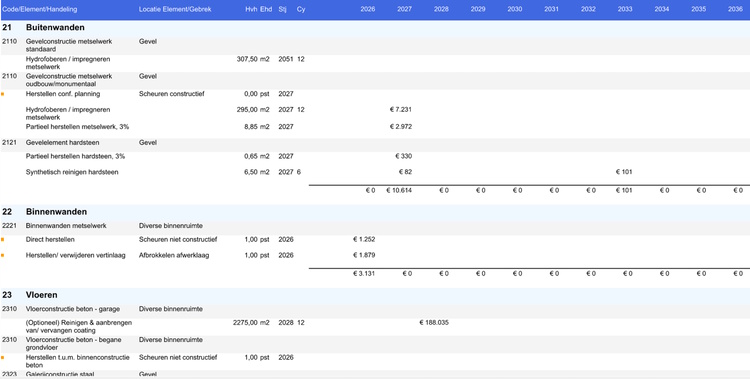Click the € 188.035 coating cost cell
Screen dimensions: 750x379
coord(434,323)
